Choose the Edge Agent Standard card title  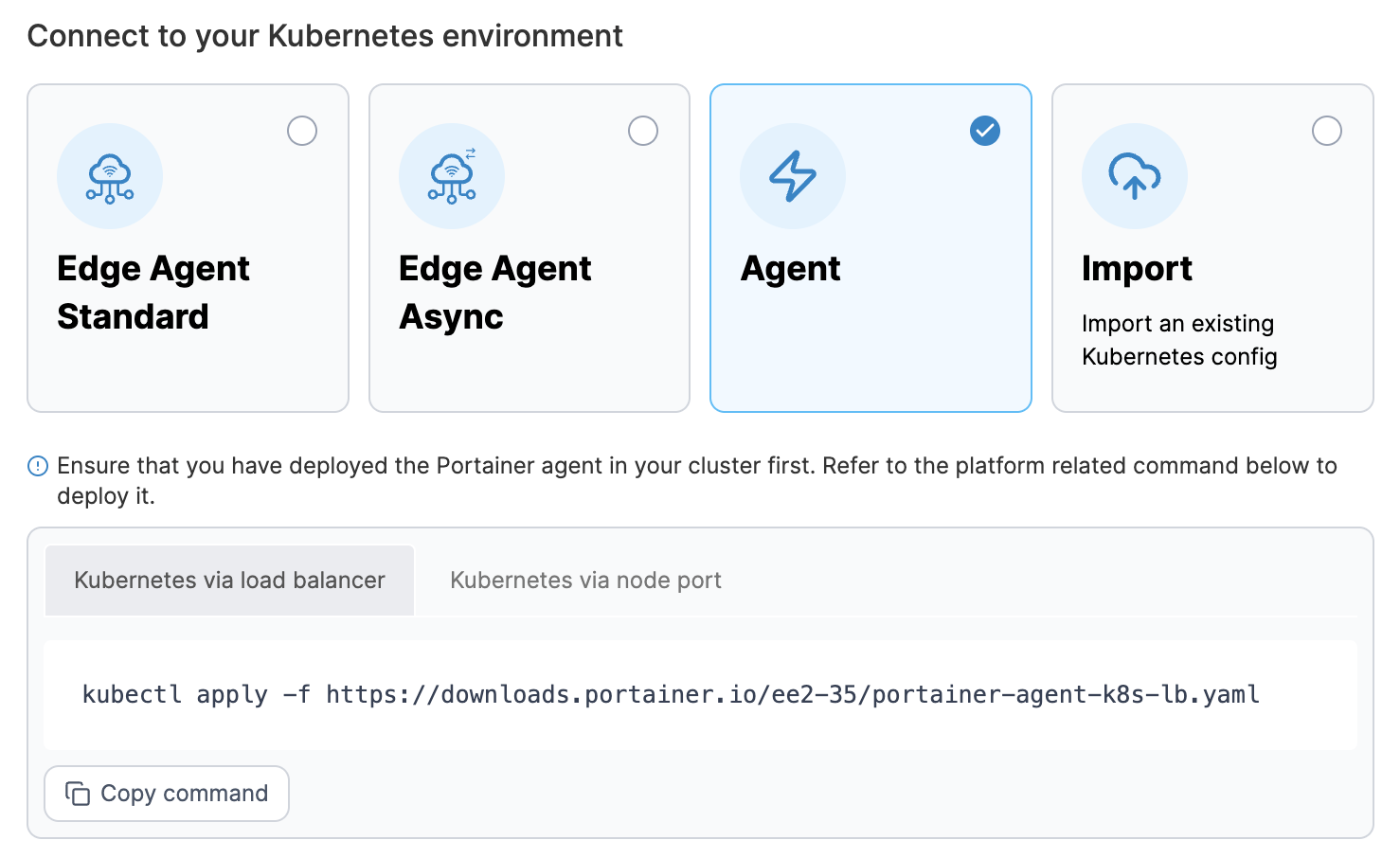pos(153,293)
